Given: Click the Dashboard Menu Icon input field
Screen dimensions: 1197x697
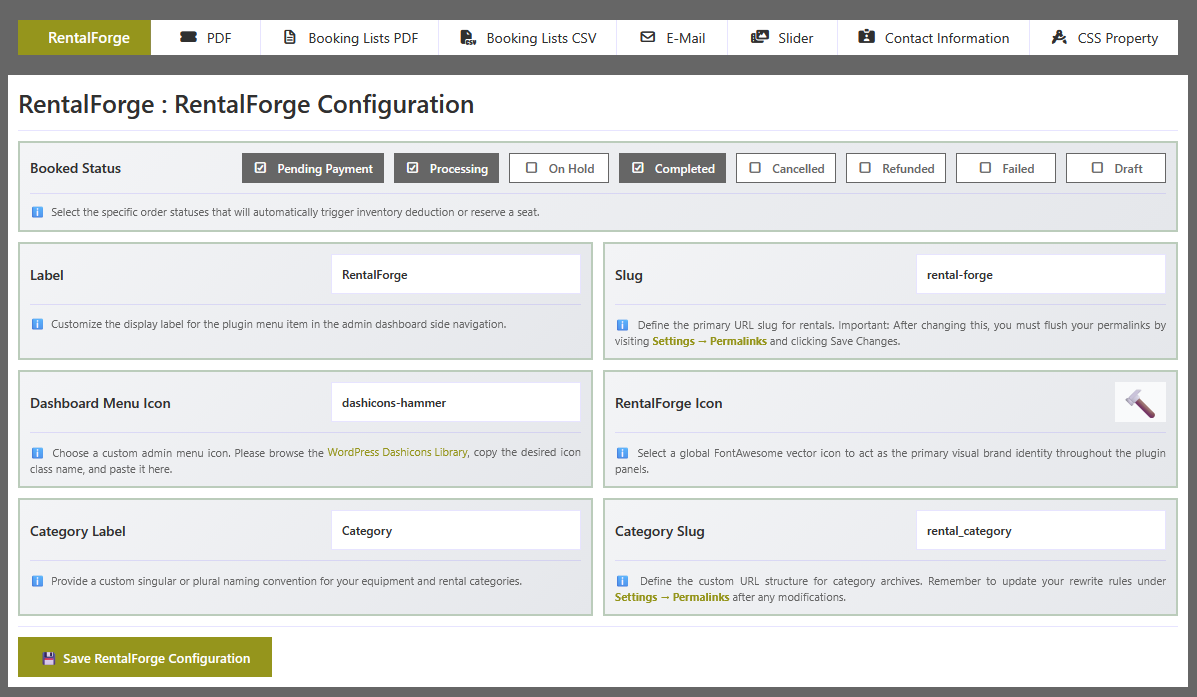Looking at the screenshot, I should pos(456,402).
